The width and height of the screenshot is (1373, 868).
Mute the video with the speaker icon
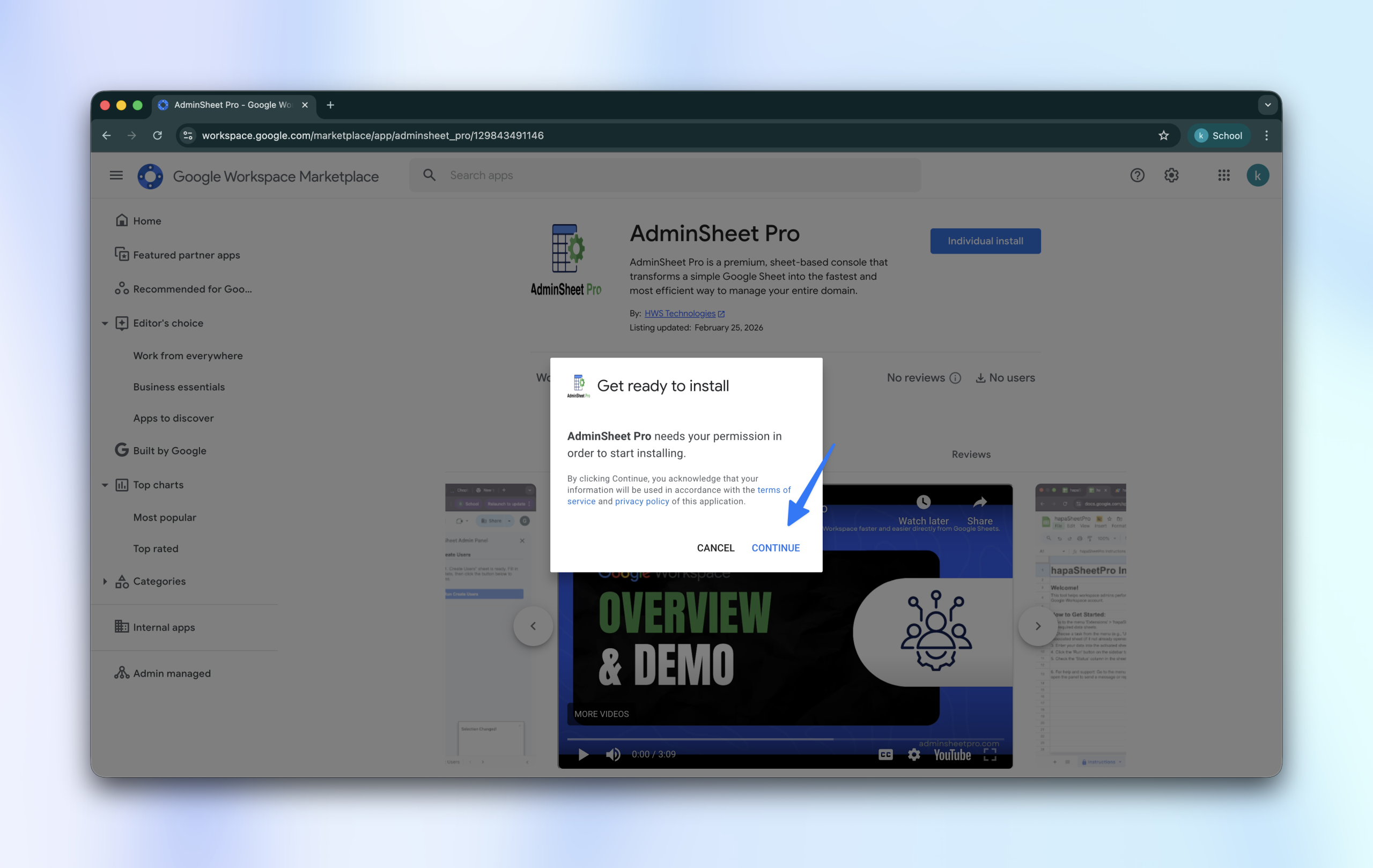point(613,754)
